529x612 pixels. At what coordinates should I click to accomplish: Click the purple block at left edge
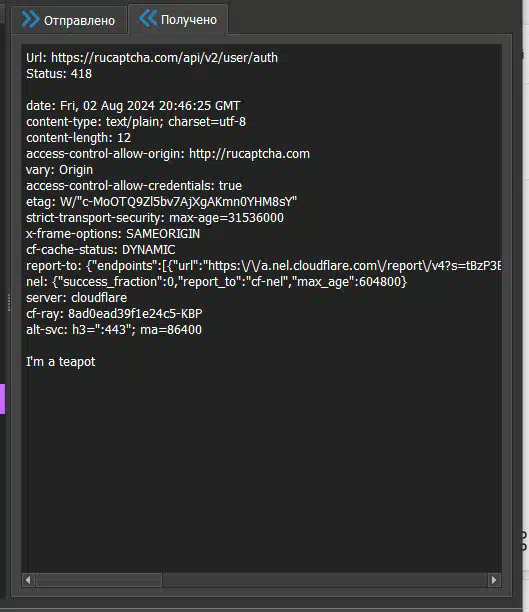(x=2, y=399)
